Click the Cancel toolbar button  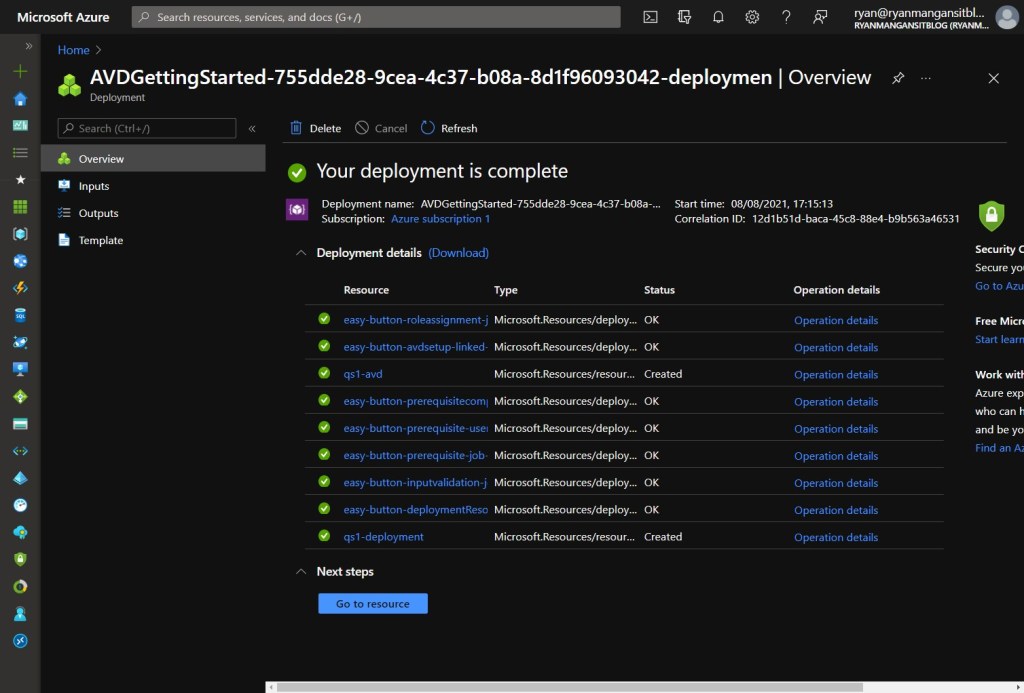(381, 128)
